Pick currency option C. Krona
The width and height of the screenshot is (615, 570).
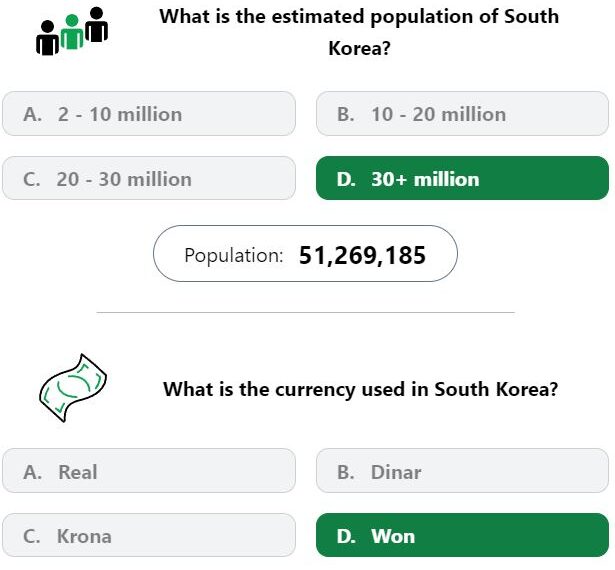tap(149, 535)
